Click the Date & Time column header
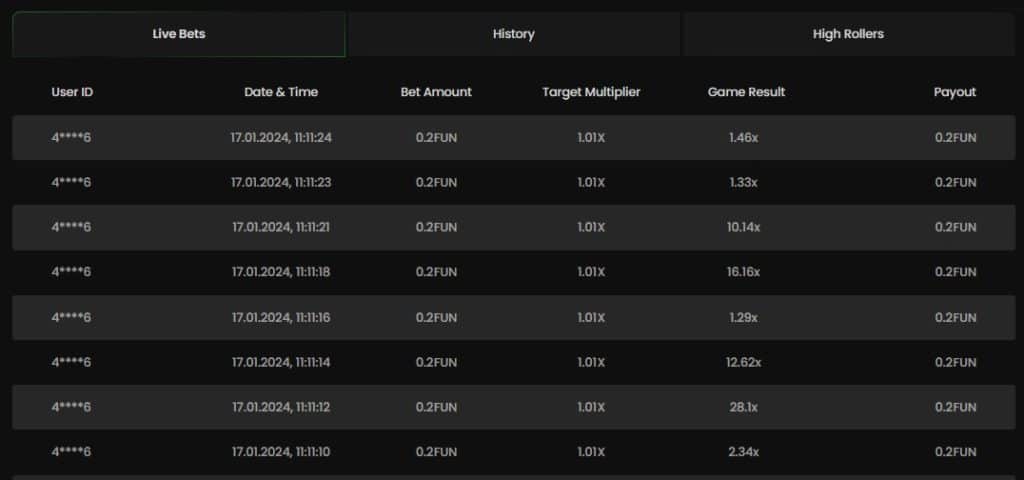Image resolution: width=1024 pixels, height=480 pixels. point(281,92)
